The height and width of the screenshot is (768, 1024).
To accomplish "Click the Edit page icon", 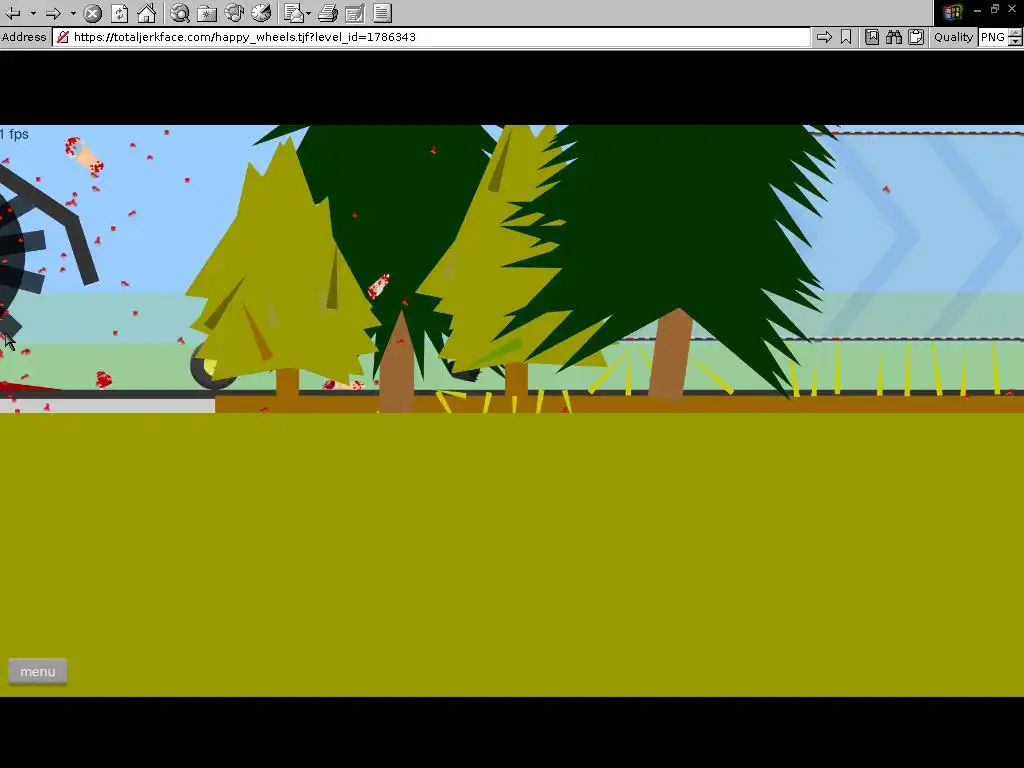I will click(355, 13).
